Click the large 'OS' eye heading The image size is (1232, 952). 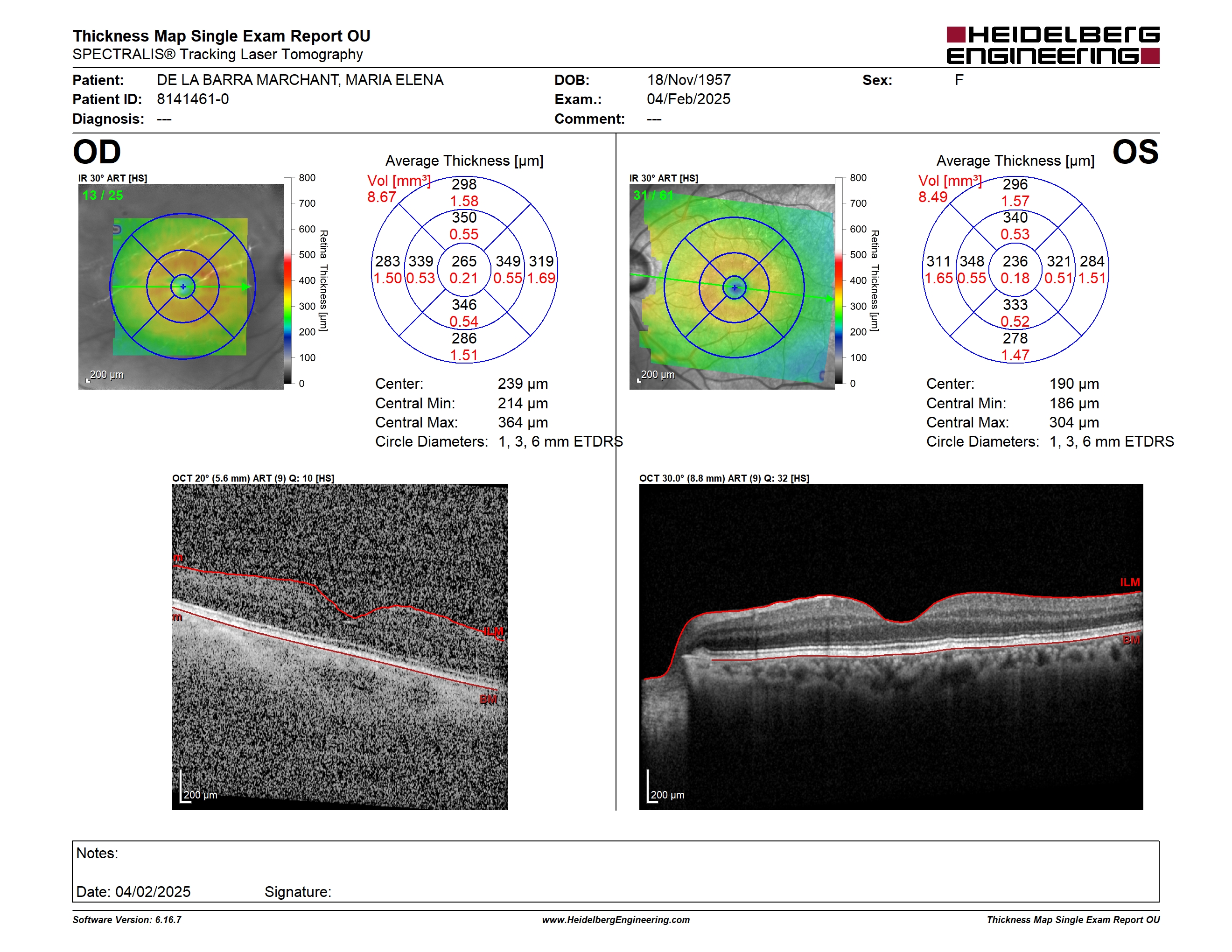(x=1135, y=152)
